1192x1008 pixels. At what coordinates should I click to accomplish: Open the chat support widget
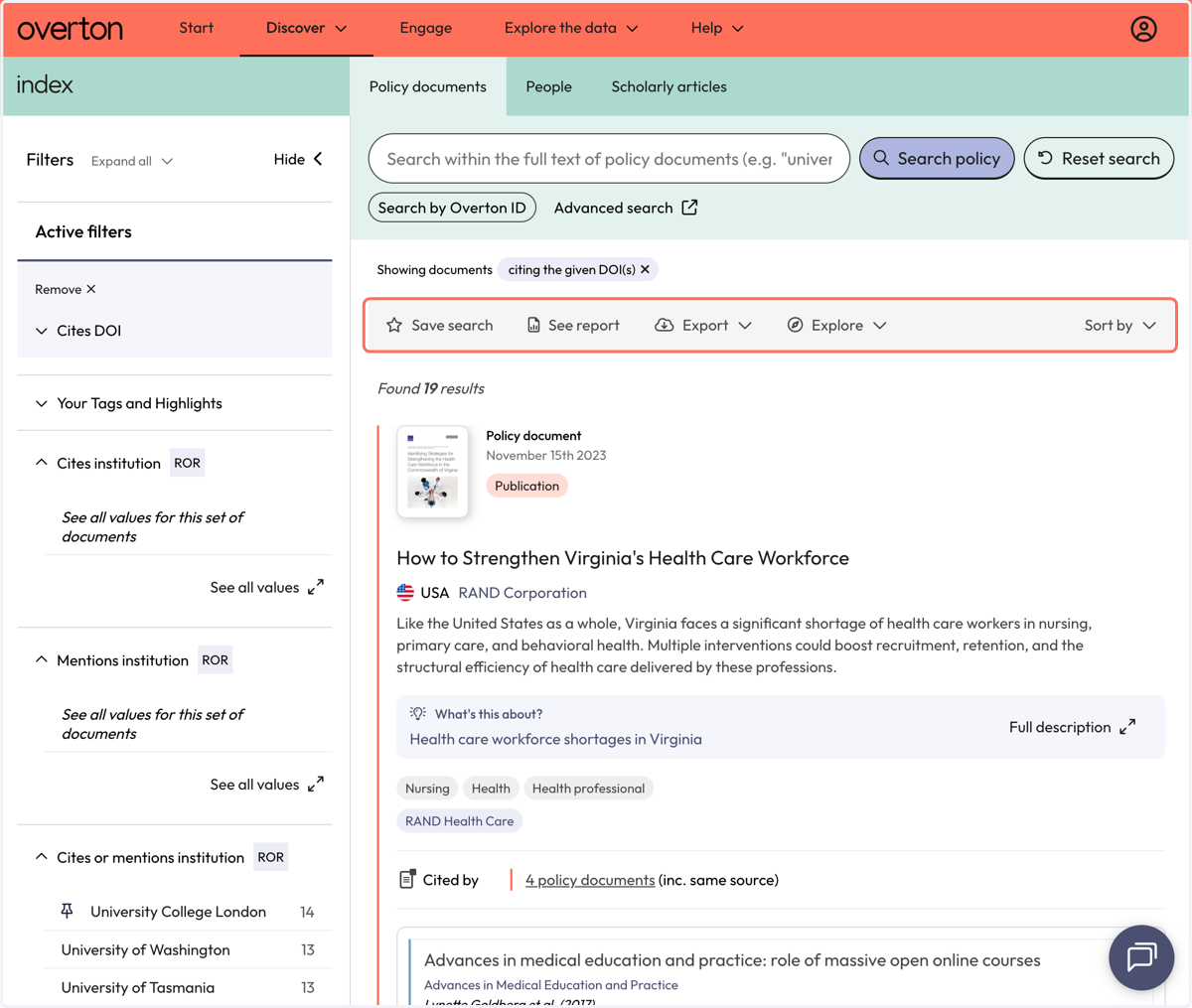[1141, 957]
